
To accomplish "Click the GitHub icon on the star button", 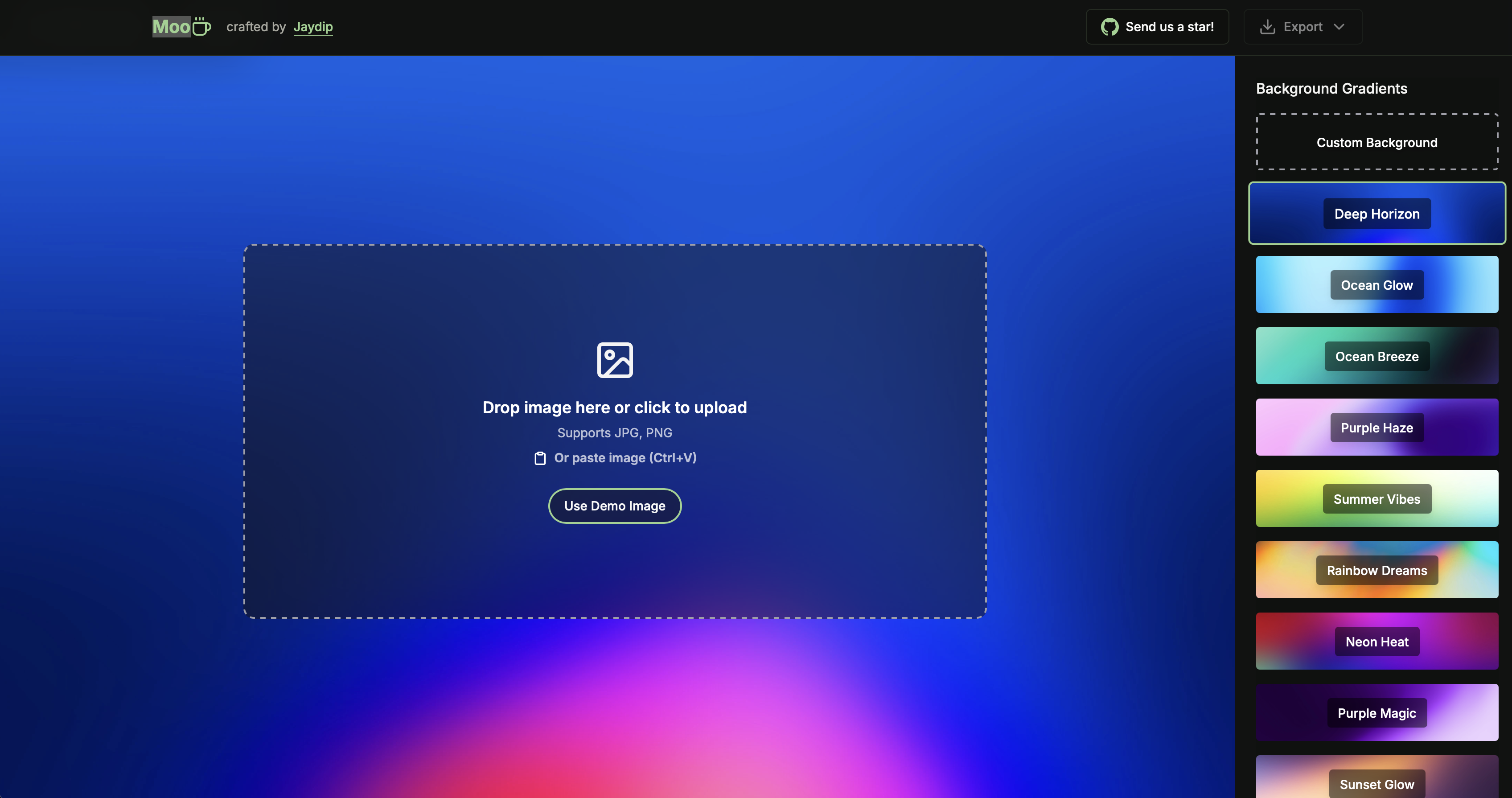I will (1110, 26).
